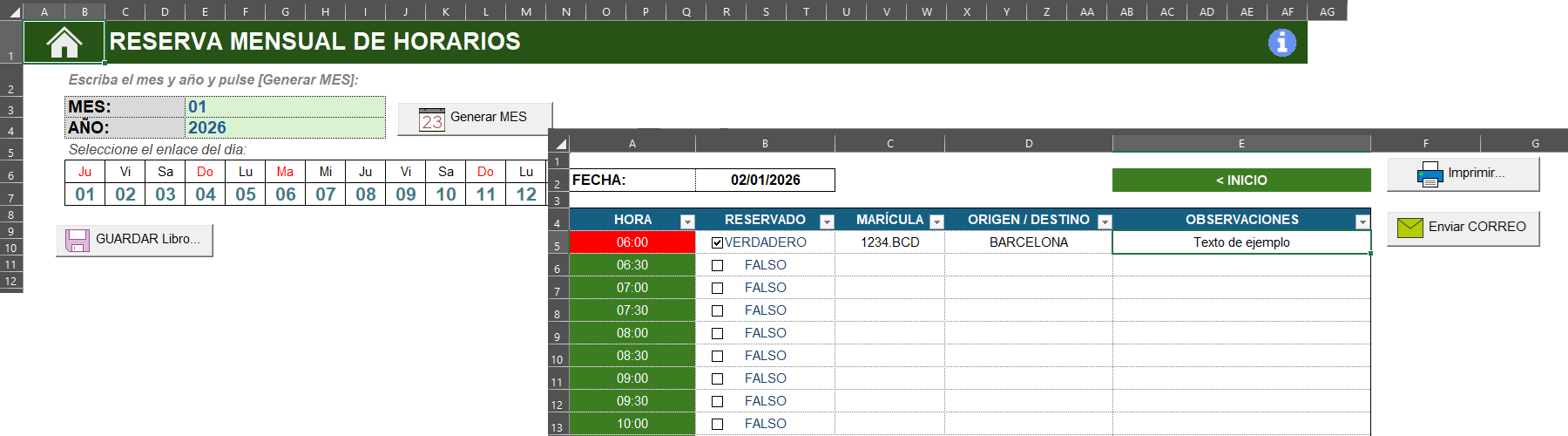This screenshot has height=436, width=1568.
Task: Open the ORIGEN / DESTINO filter dropdown
Action: pos(1105,221)
